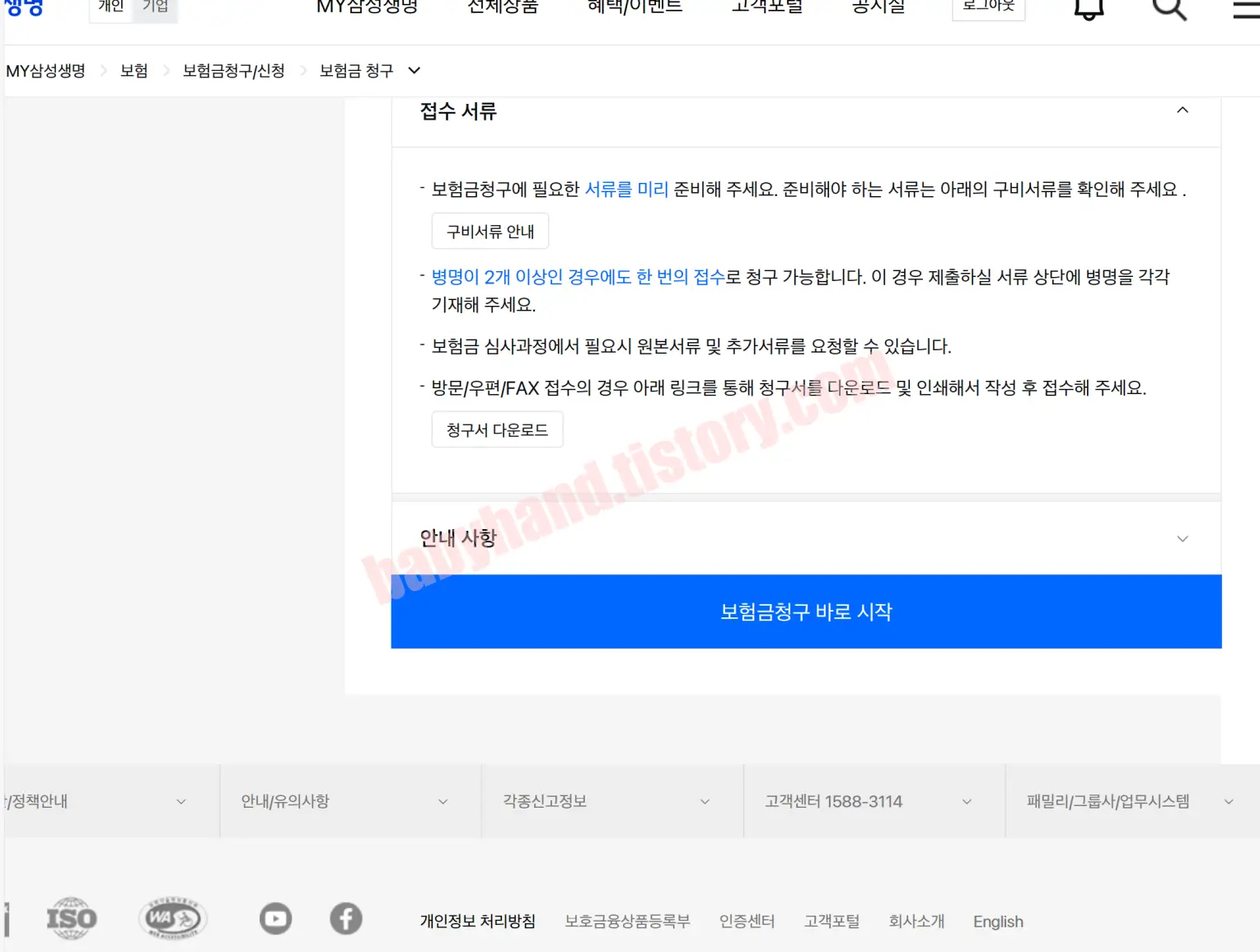Click the 청구서 다운로드 button

coord(497,429)
